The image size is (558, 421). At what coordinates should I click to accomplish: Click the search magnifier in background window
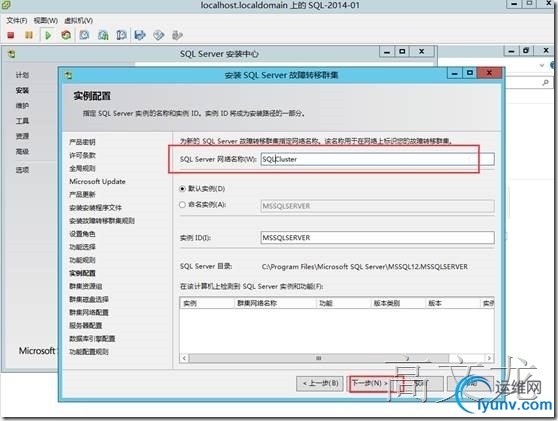pos(545,83)
